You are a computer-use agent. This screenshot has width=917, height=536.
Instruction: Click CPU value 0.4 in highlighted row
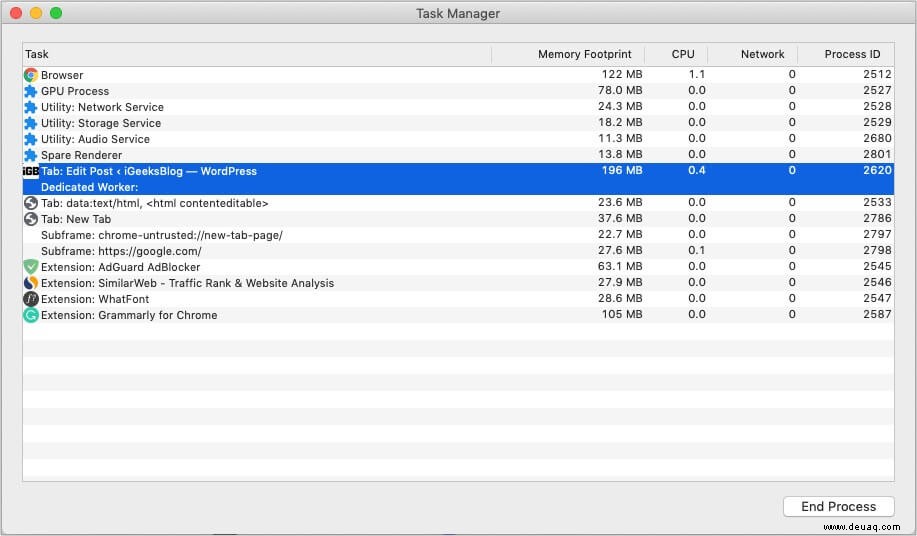pyautogui.click(x=697, y=170)
